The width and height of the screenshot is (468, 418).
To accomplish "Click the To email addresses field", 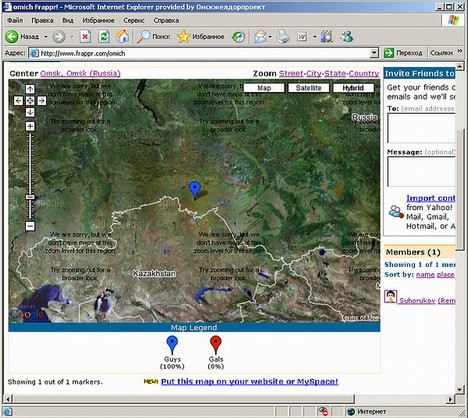I will [421, 128].
